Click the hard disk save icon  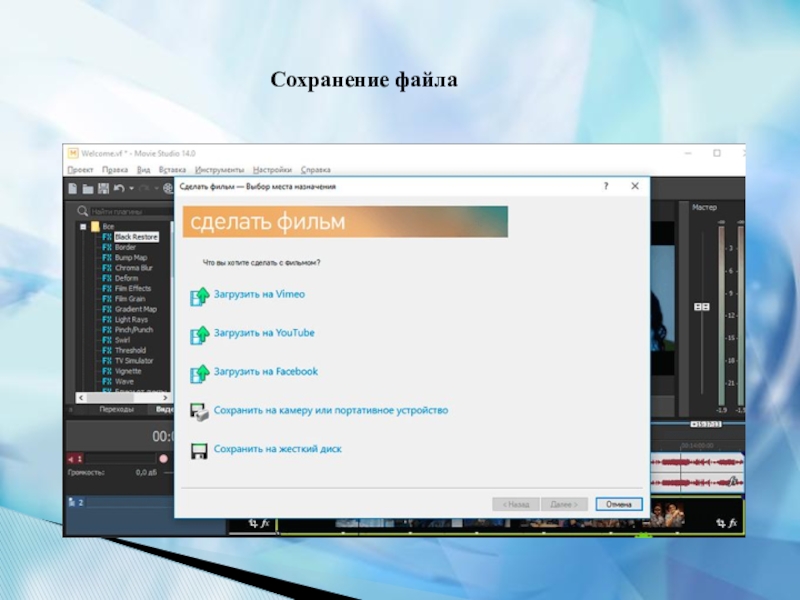coord(198,450)
